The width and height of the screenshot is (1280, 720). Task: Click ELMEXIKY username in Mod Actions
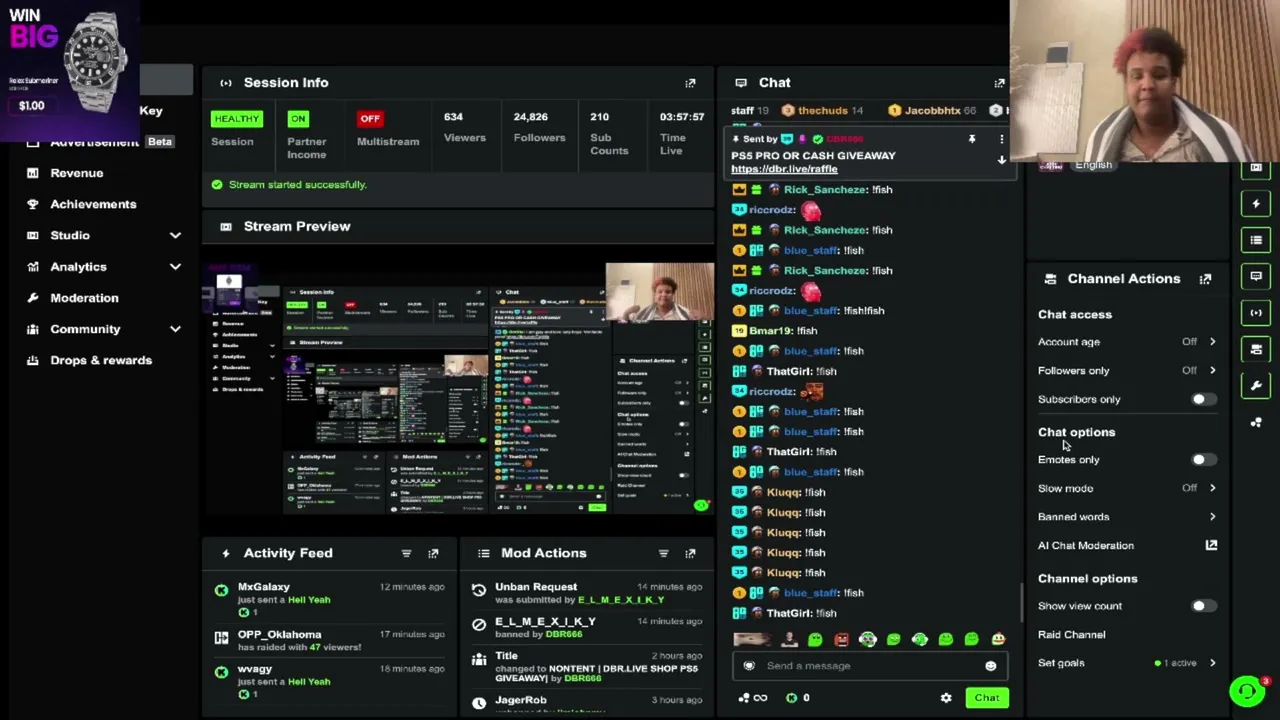(x=621, y=600)
